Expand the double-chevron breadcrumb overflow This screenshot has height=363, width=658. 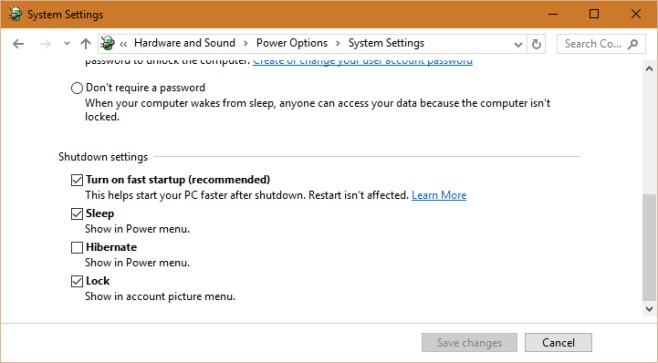click(123, 44)
